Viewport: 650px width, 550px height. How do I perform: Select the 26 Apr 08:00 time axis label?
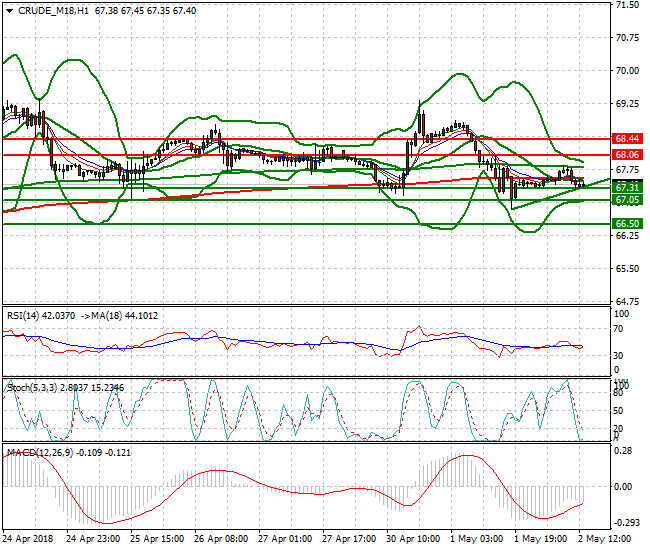[221, 539]
